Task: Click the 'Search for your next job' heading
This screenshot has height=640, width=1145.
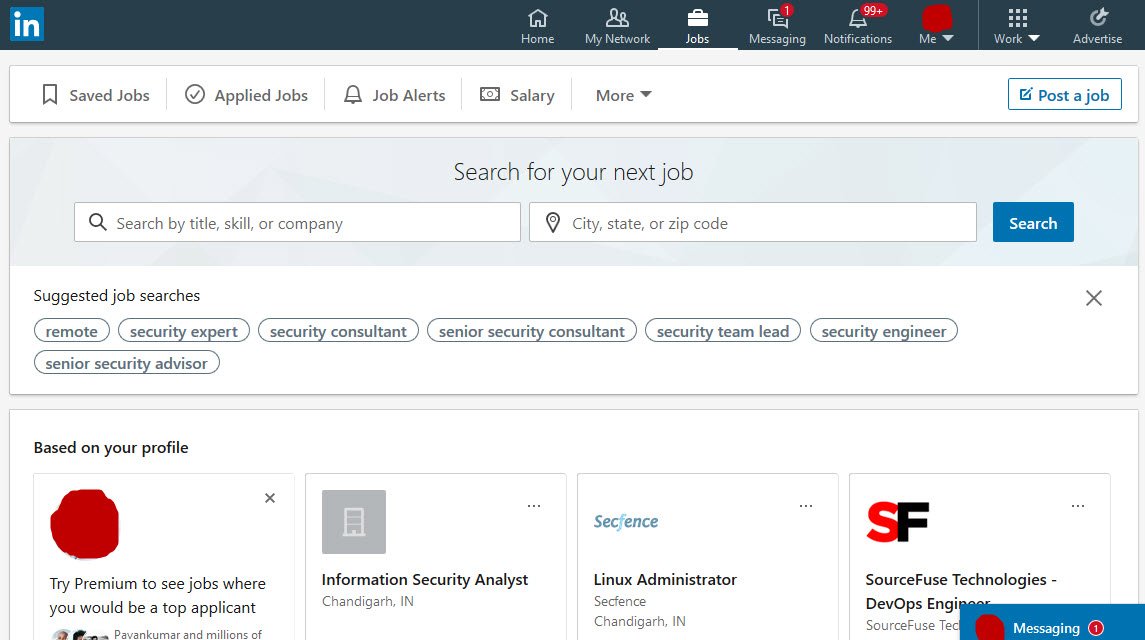Action: point(573,172)
